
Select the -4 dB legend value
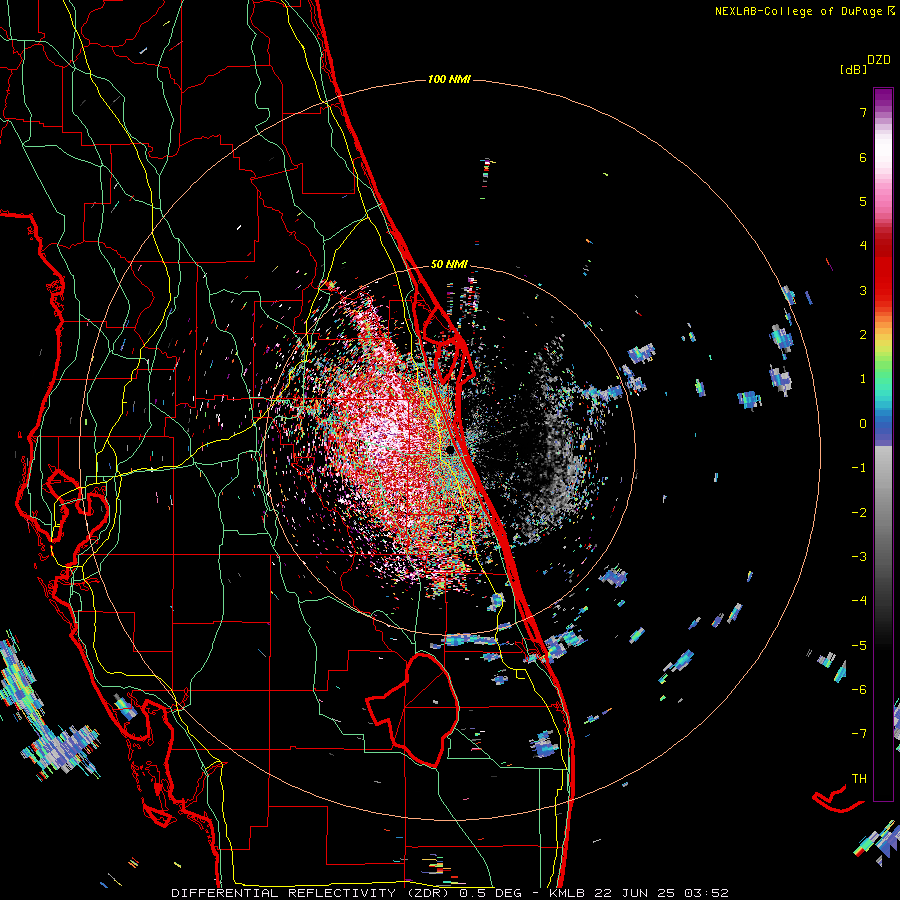pos(859,601)
